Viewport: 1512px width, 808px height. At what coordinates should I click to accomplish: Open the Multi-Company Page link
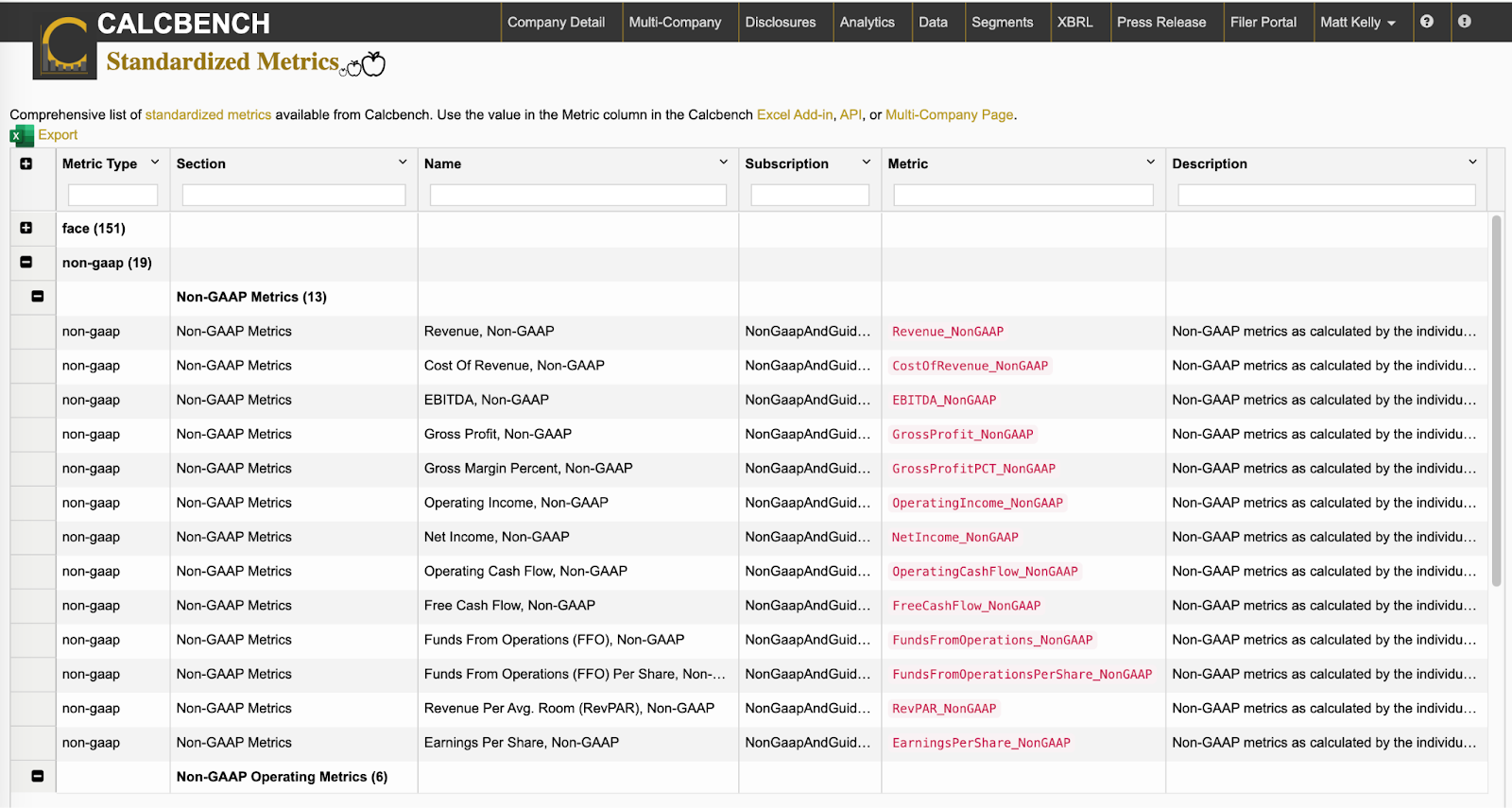click(x=949, y=114)
